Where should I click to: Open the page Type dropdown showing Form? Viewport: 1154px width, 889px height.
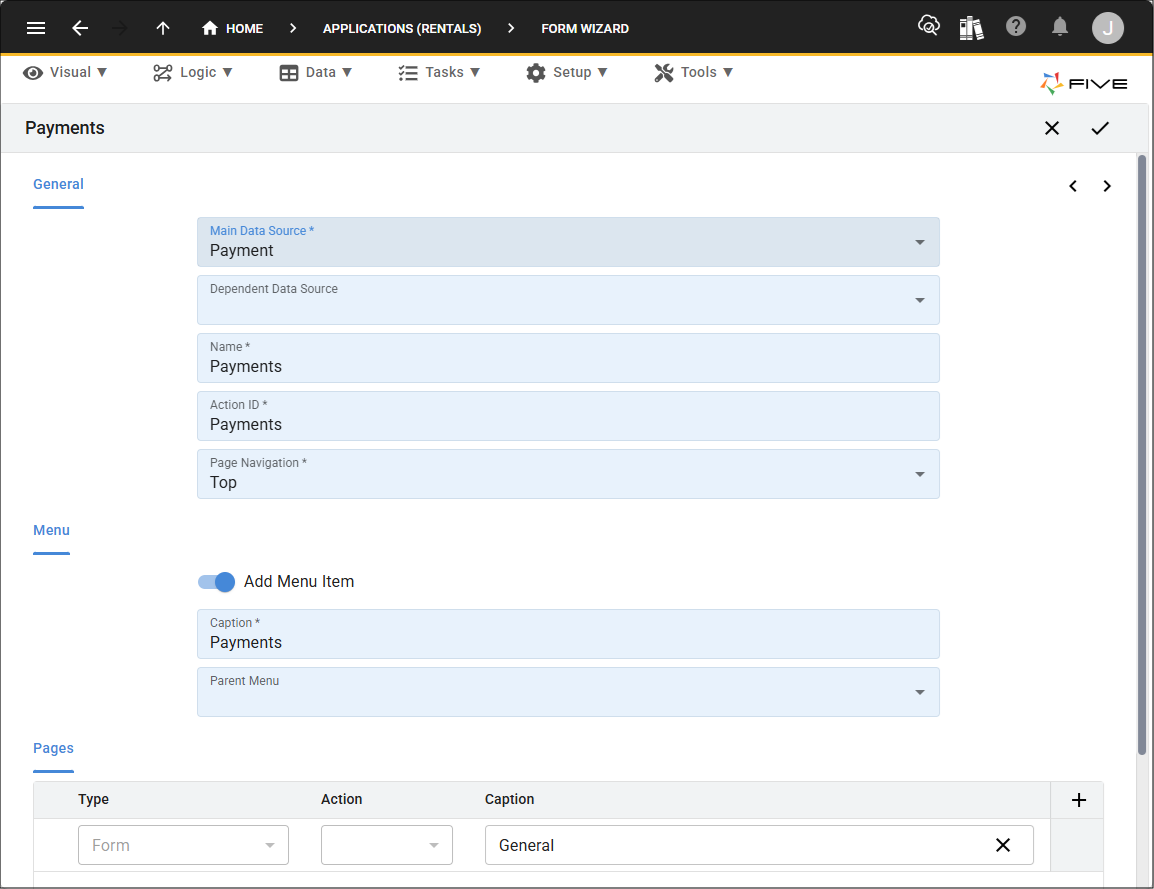[x=183, y=845]
